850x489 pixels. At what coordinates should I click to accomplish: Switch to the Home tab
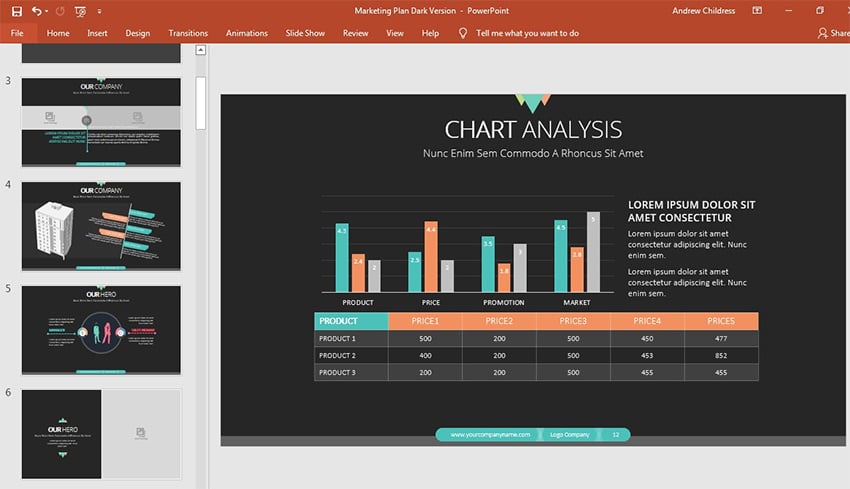tap(58, 33)
